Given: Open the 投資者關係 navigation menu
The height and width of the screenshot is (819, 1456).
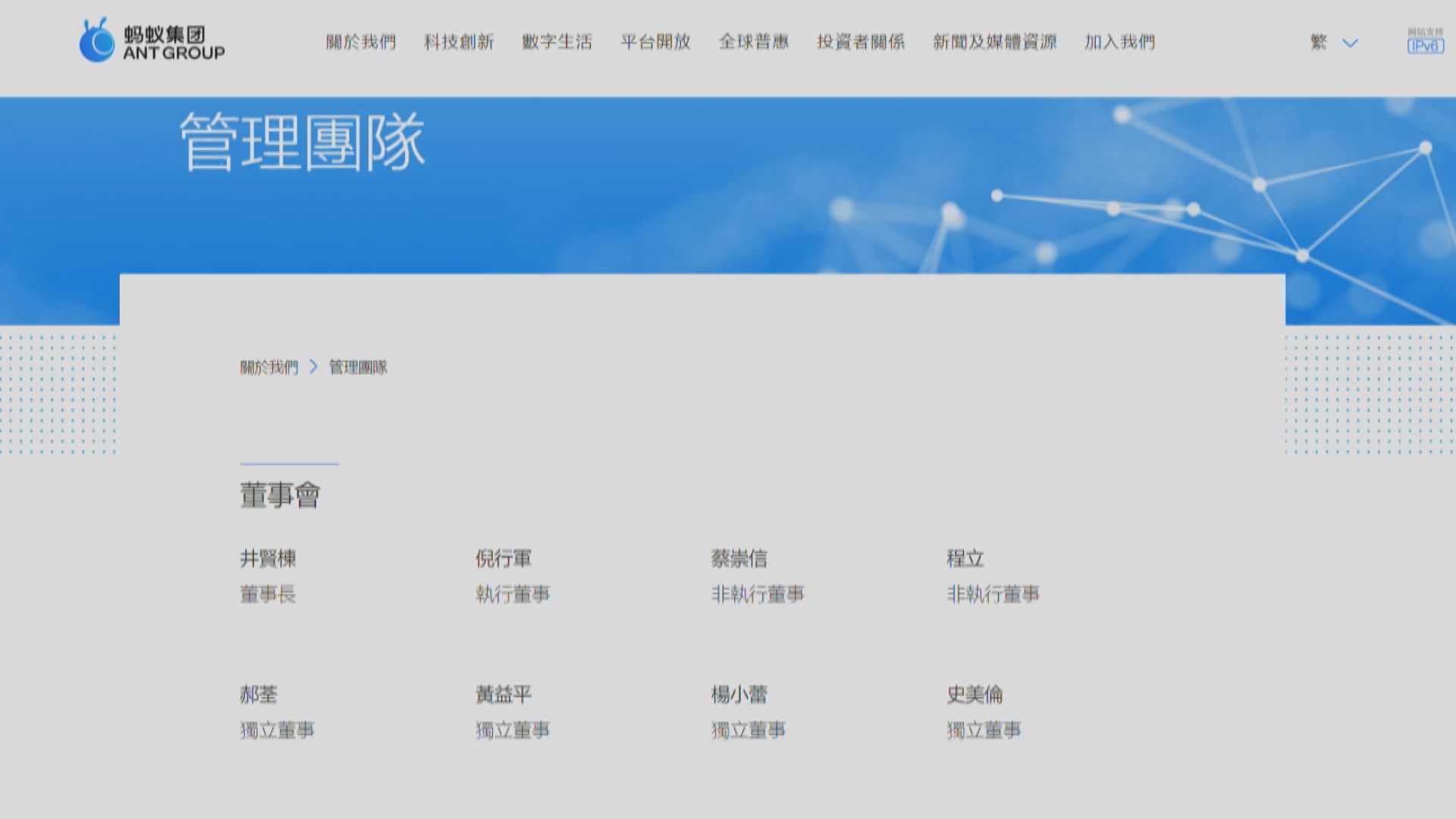Looking at the screenshot, I should (x=861, y=42).
